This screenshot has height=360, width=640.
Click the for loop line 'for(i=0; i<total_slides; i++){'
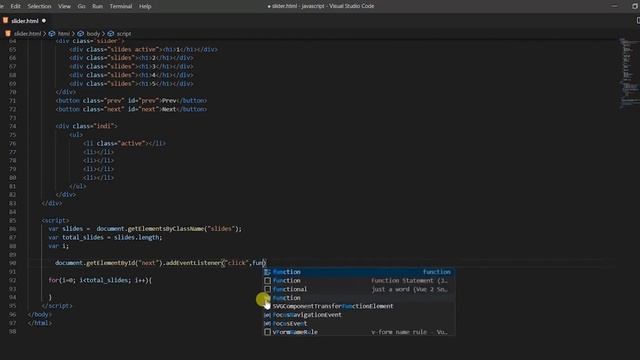(100, 280)
